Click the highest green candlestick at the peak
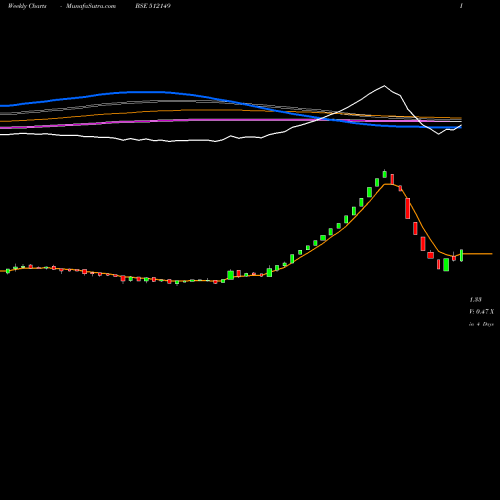The width and height of the screenshot is (500, 500). 385,174
